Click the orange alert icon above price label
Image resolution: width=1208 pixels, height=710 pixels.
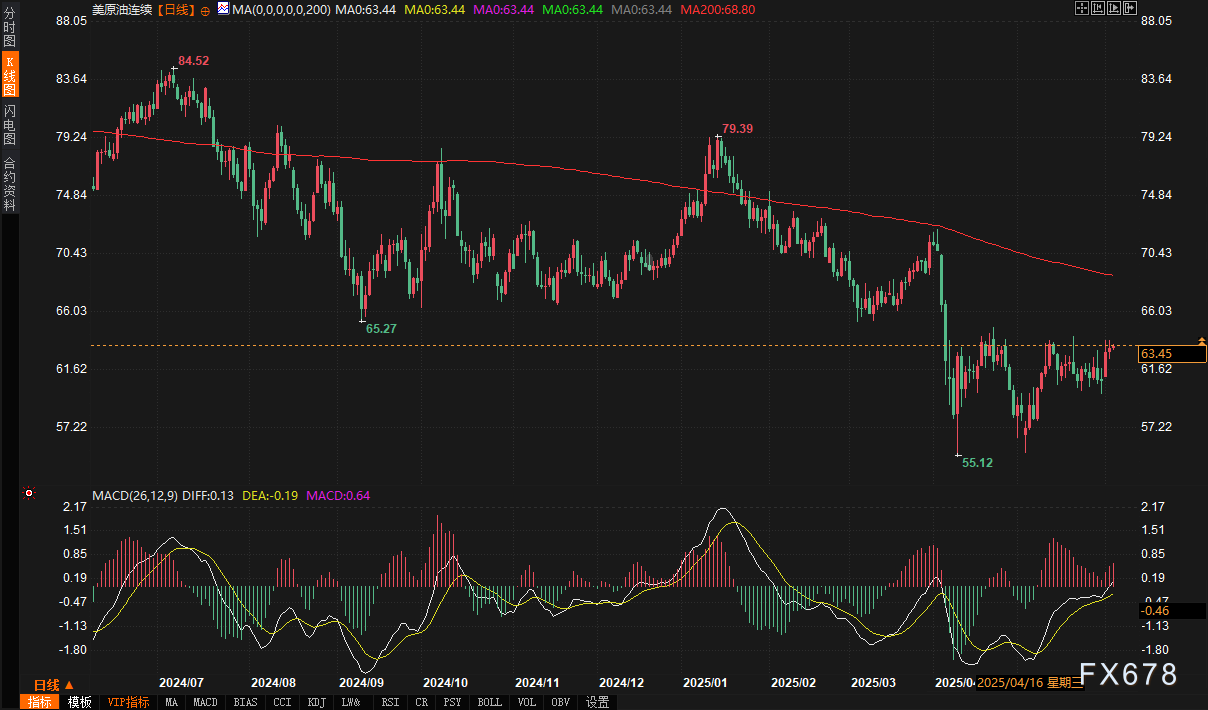click(x=1201, y=341)
